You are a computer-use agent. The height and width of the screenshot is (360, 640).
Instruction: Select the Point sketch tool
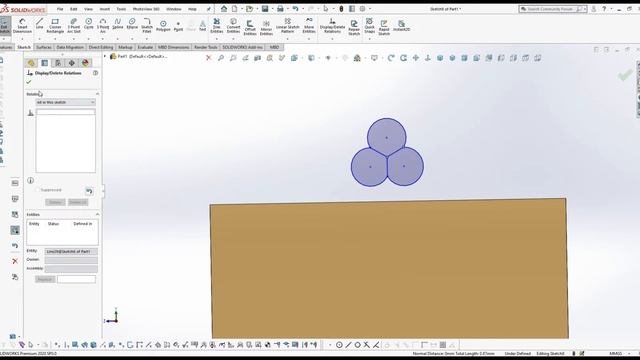(178, 27)
